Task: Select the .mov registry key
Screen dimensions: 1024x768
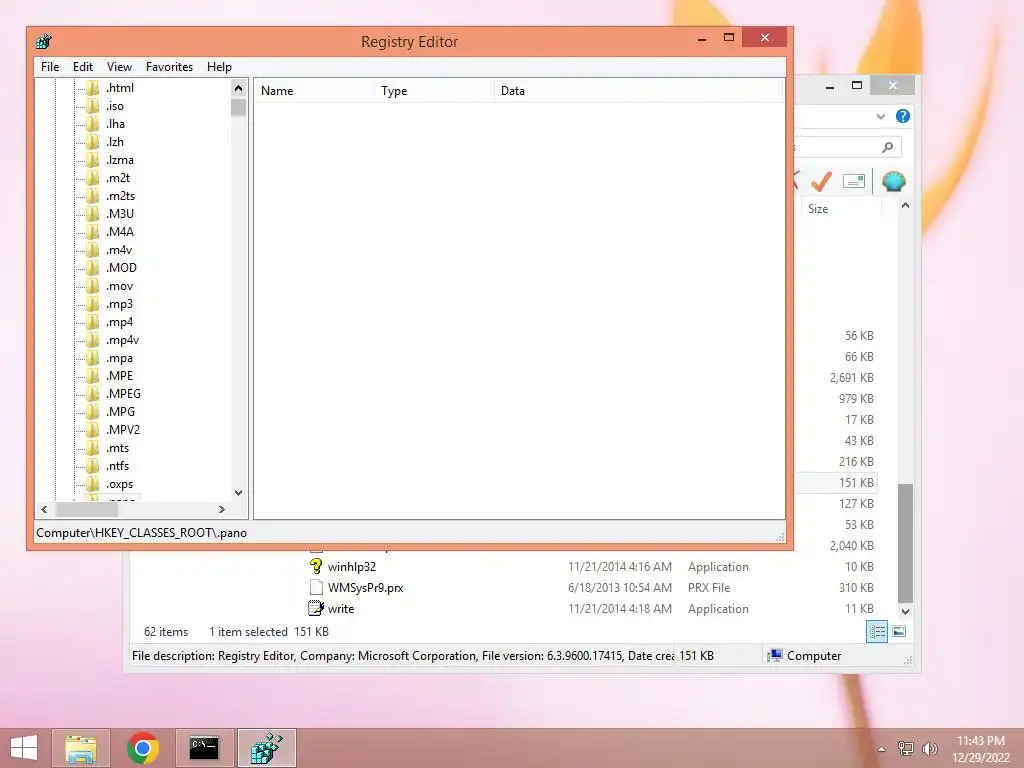Action: [120, 286]
